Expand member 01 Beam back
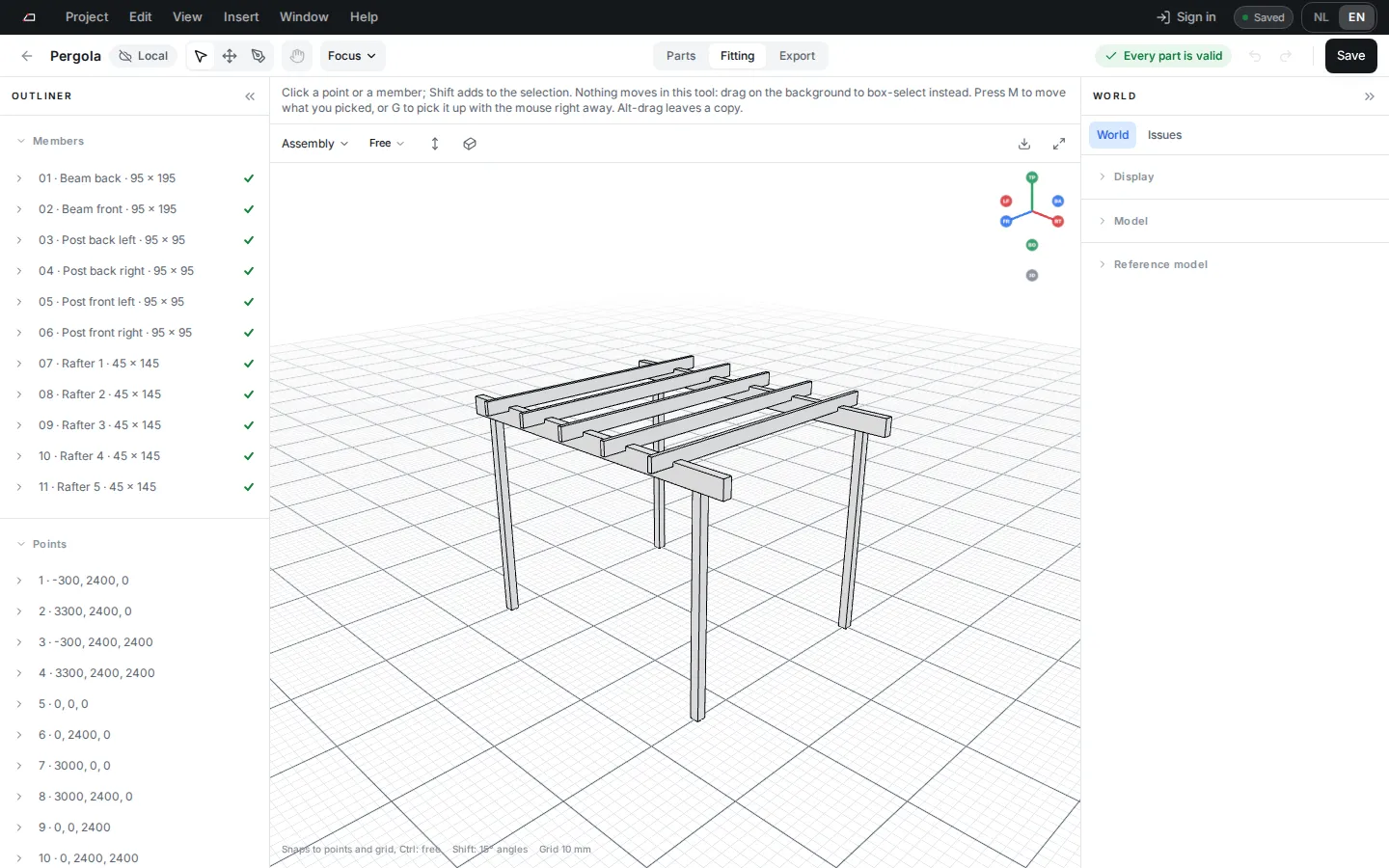1389x868 pixels. tap(19, 178)
